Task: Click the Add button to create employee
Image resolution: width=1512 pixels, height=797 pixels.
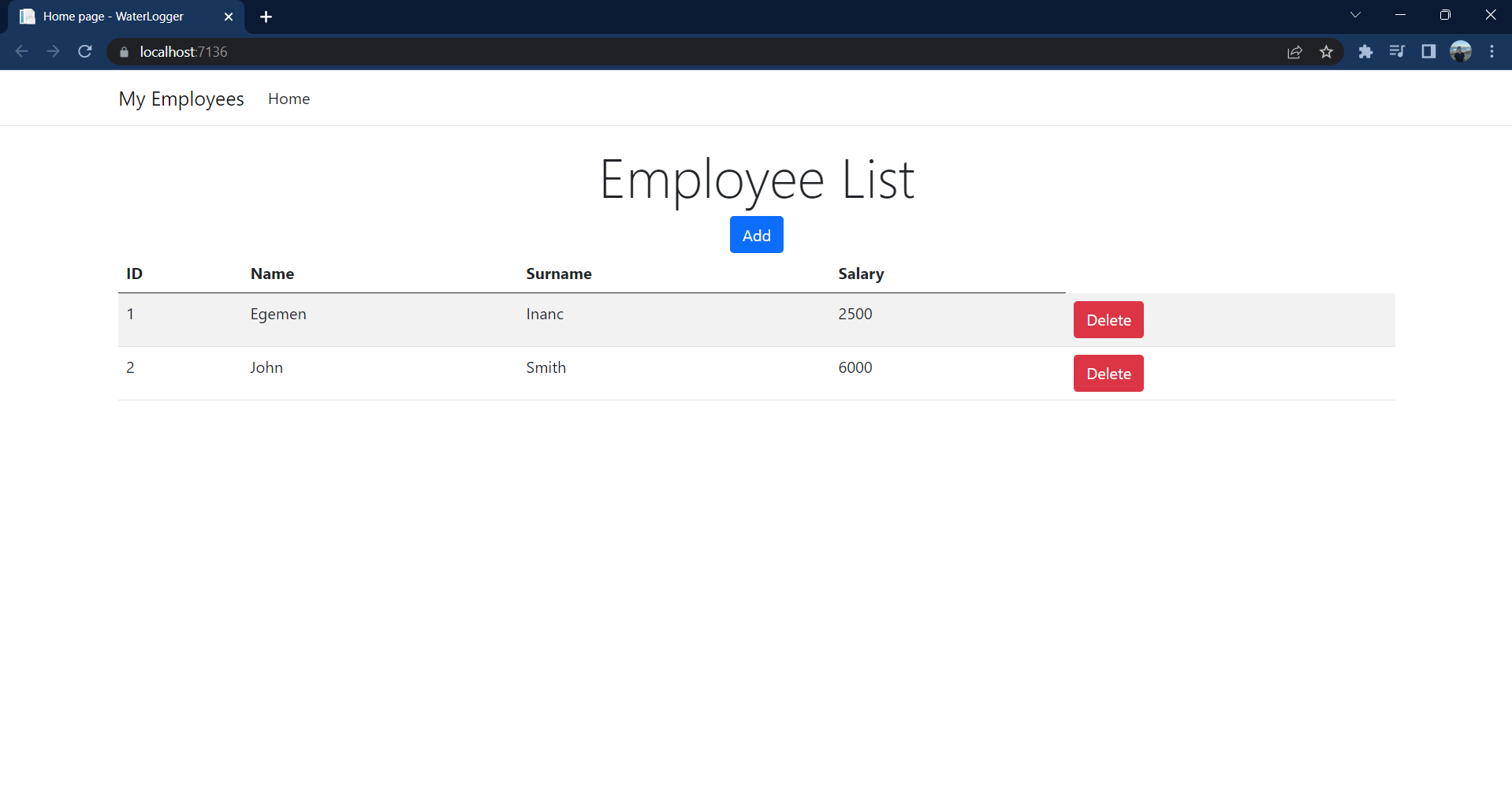Action: coord(755,234)
